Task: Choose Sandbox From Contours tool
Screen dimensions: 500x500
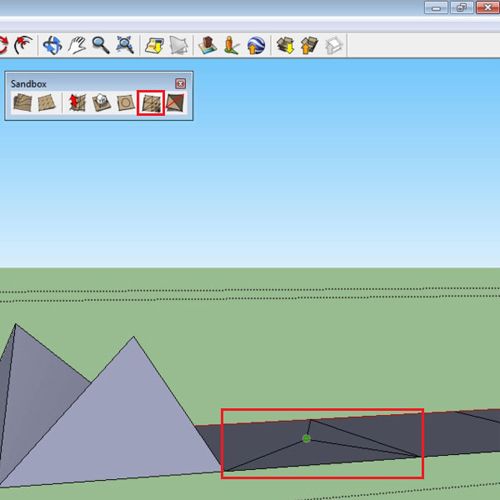Action: click(22, 102)
